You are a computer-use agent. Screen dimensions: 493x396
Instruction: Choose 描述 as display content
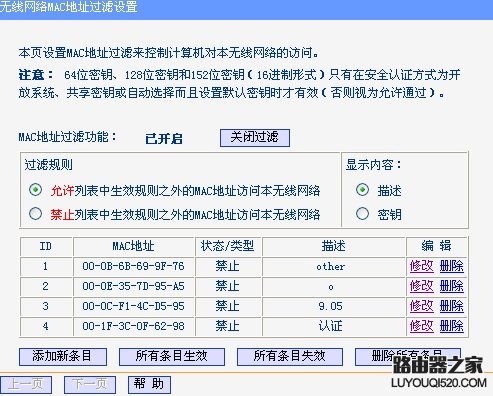click(362, 190)
